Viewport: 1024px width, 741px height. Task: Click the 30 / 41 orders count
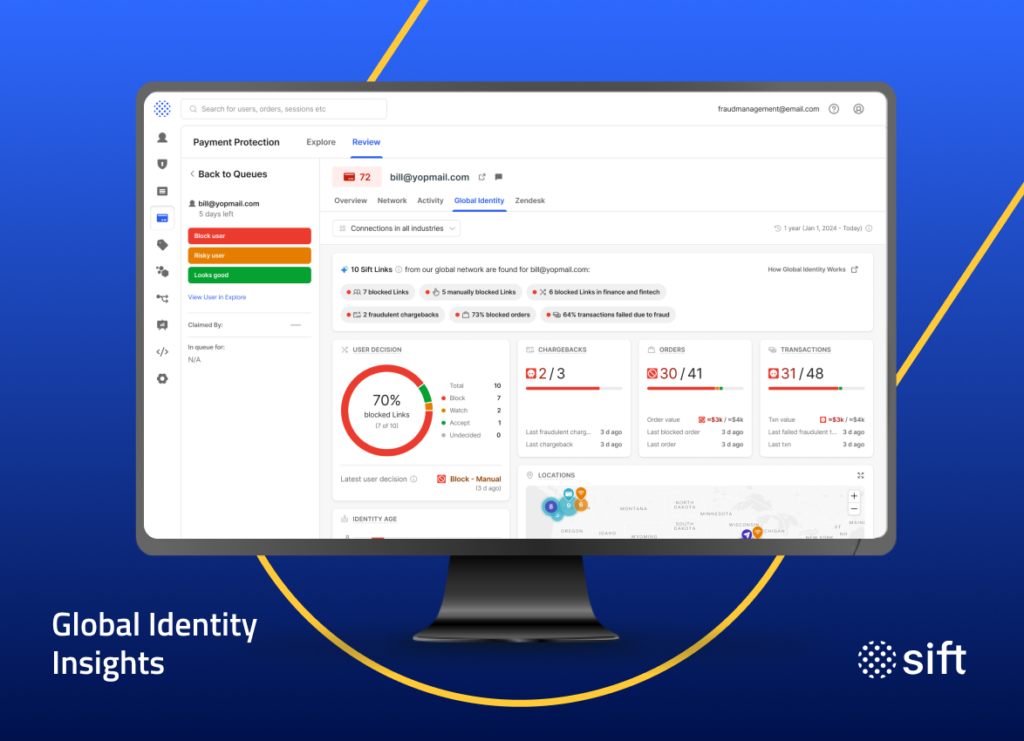click(x=675, y=373)
